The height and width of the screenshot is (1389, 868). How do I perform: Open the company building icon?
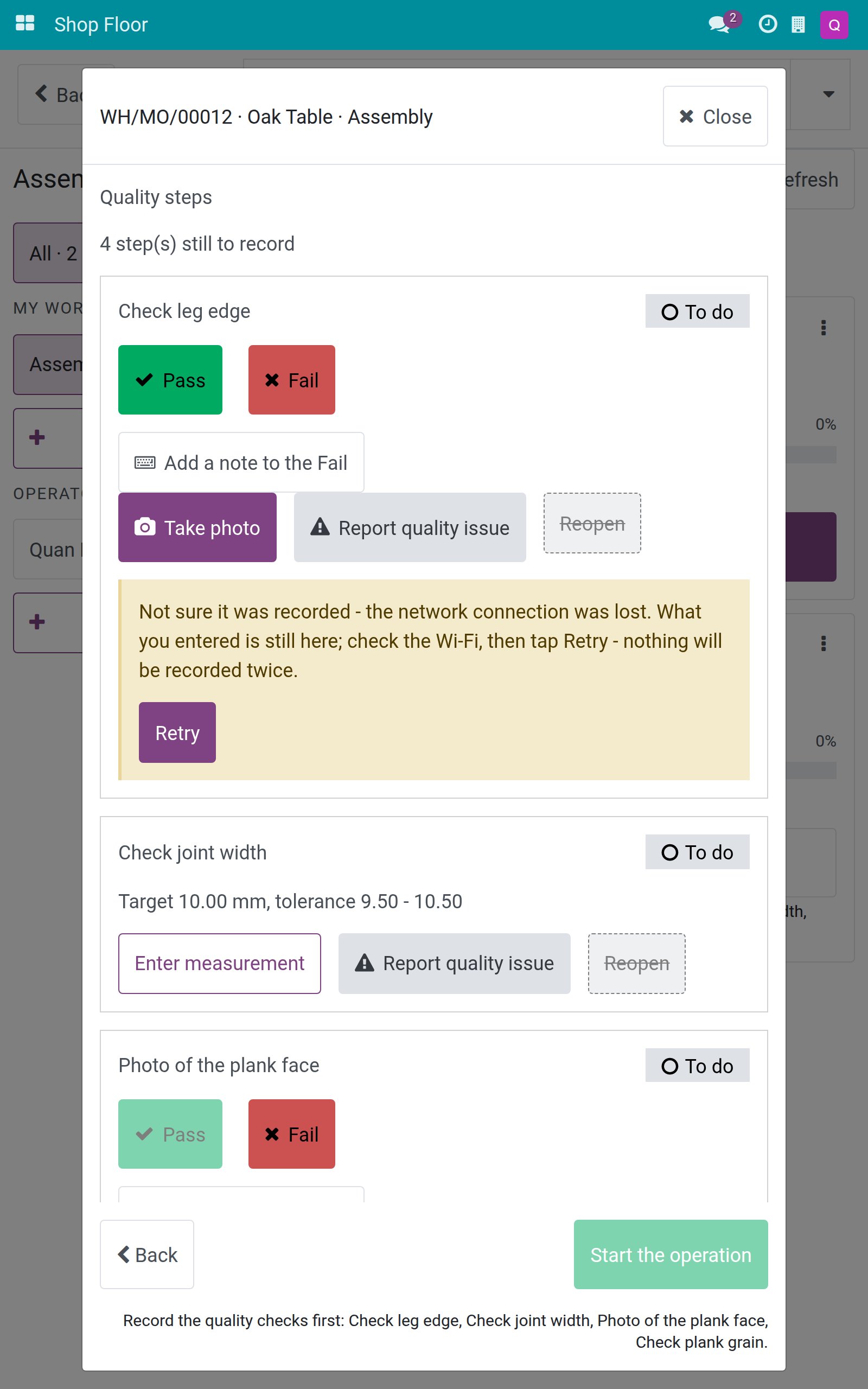click(798, 24)
